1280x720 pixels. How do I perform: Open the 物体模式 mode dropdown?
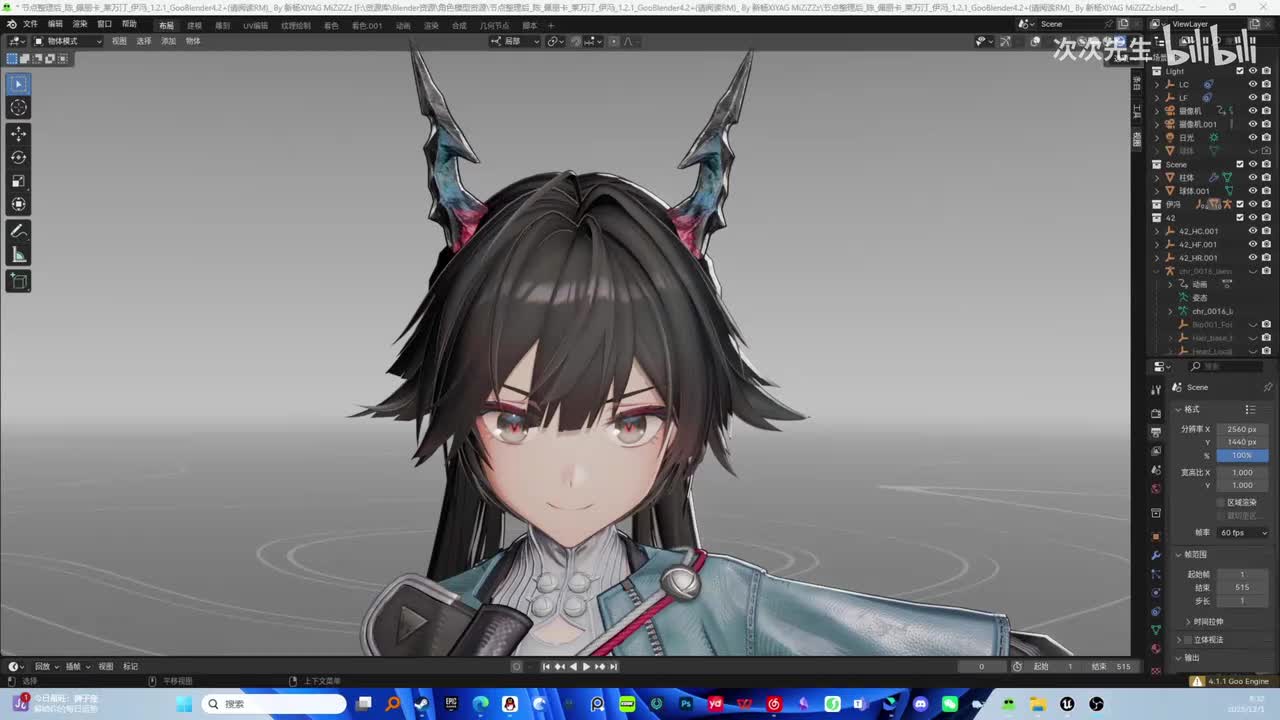click(68, 41)
